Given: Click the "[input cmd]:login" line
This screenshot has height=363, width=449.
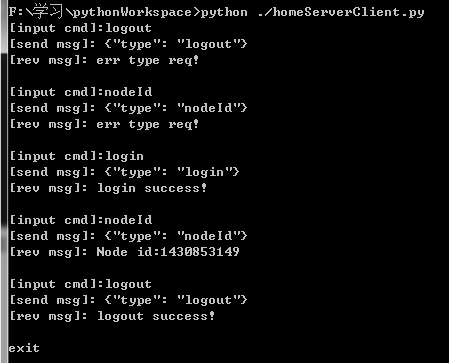Looking at the screenshot, I should coord(76,156).
